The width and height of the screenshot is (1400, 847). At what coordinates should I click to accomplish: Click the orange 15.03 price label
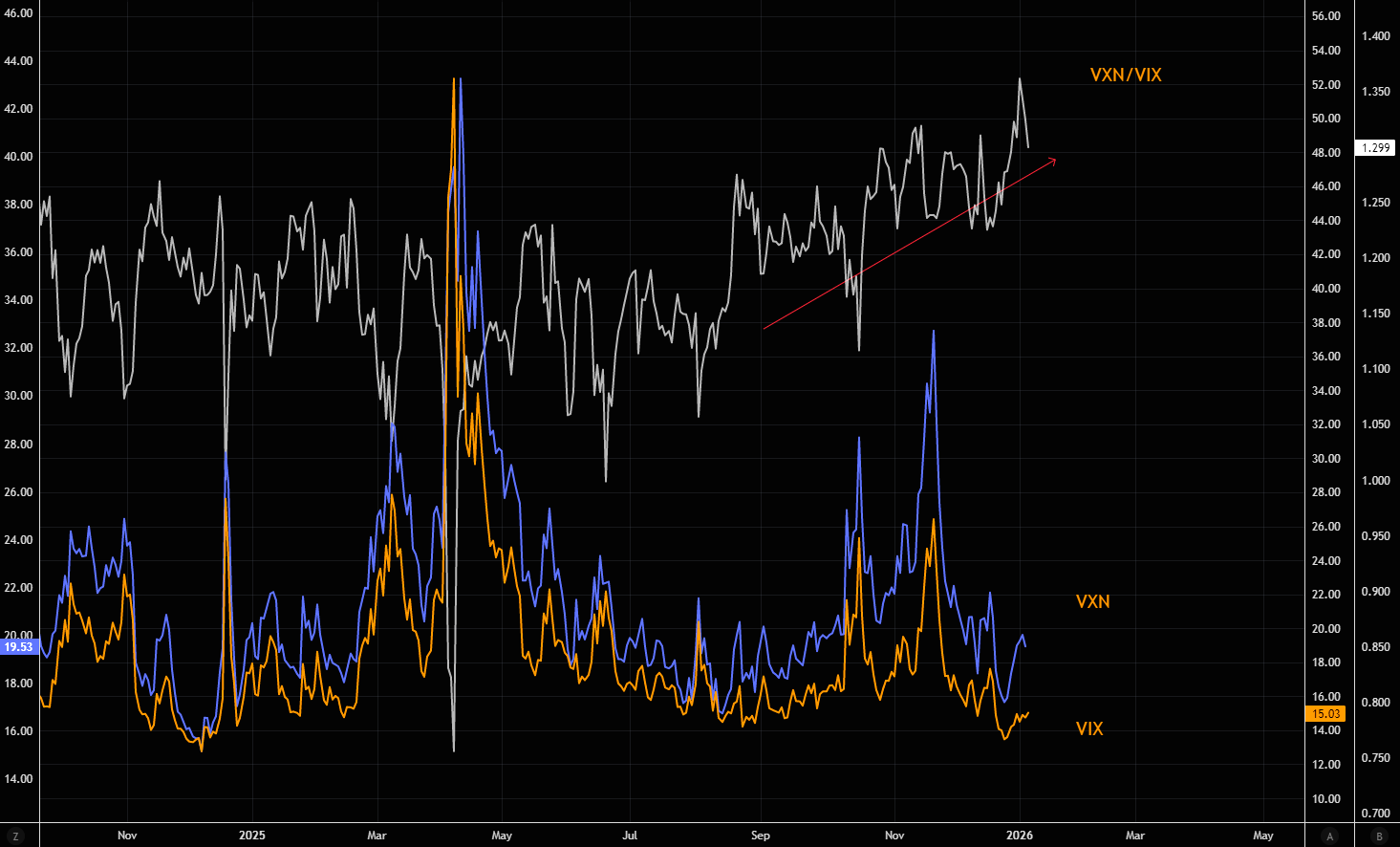click(x=1325, y=714)
